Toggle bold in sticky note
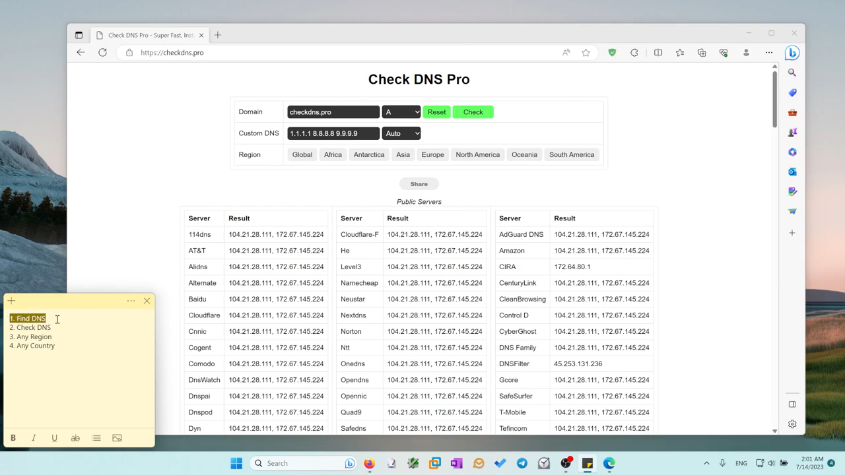 pos(13,438)
